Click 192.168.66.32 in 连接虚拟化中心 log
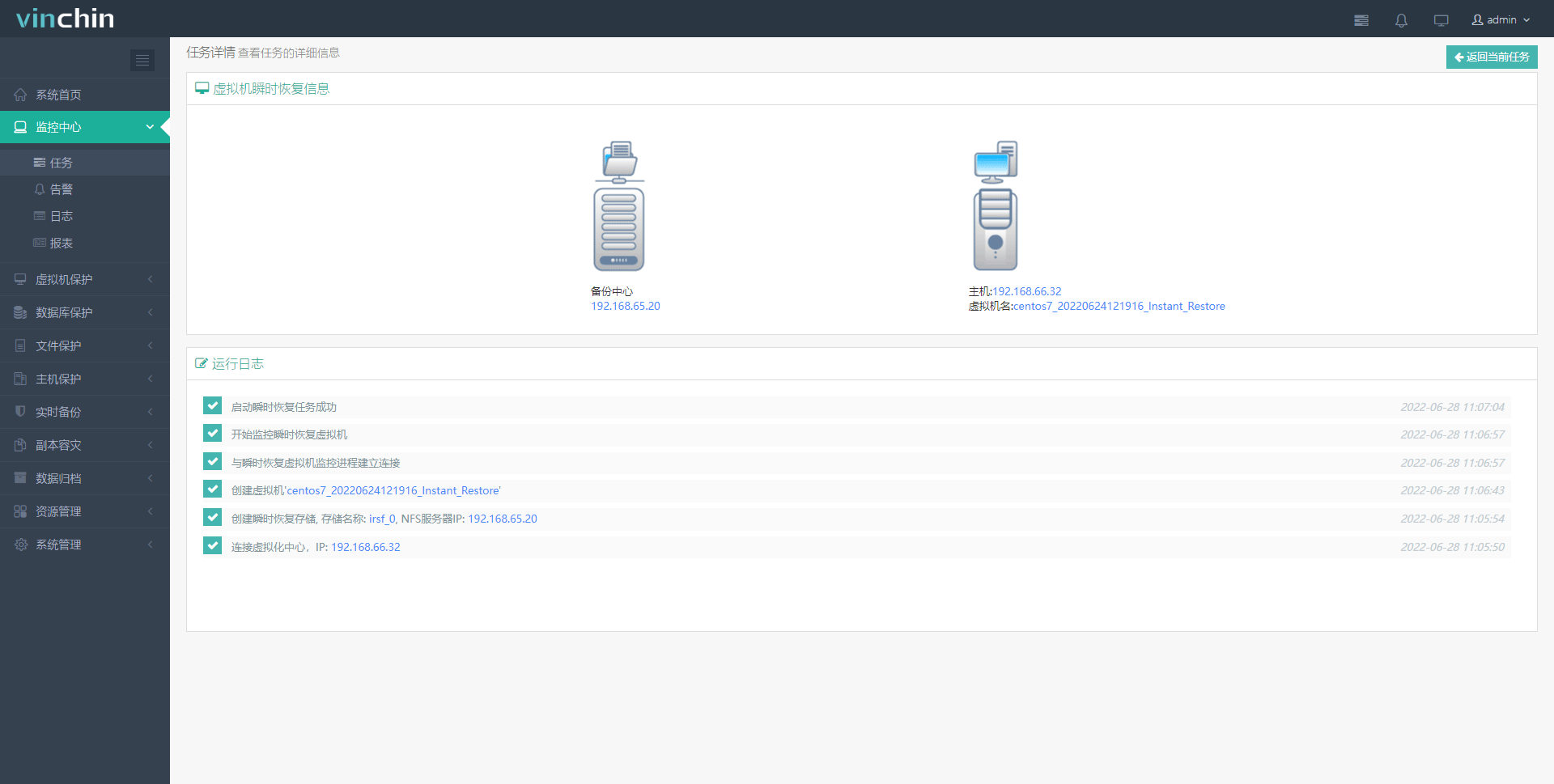This screenshot has width=1554, height=784. 366,547
